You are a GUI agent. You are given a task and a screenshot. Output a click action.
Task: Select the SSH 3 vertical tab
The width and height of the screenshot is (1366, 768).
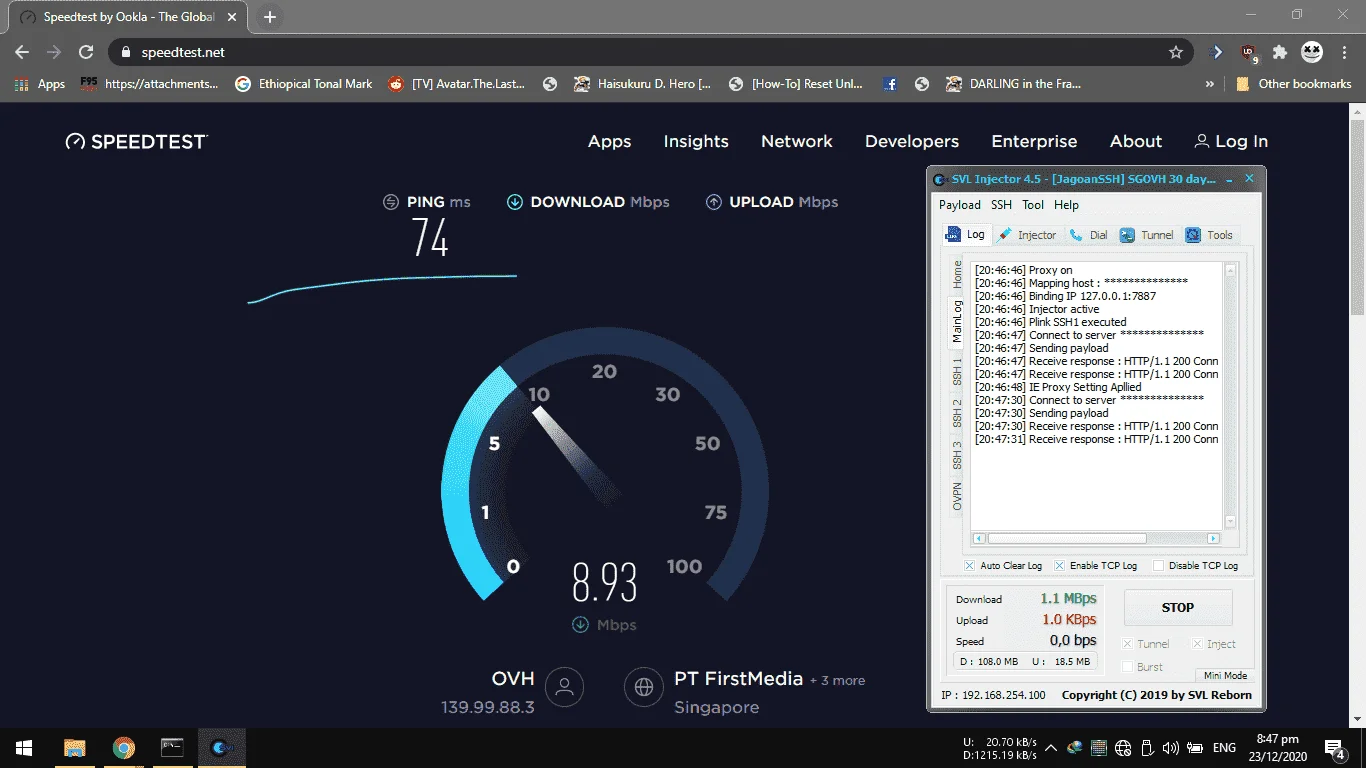[957, 455]
